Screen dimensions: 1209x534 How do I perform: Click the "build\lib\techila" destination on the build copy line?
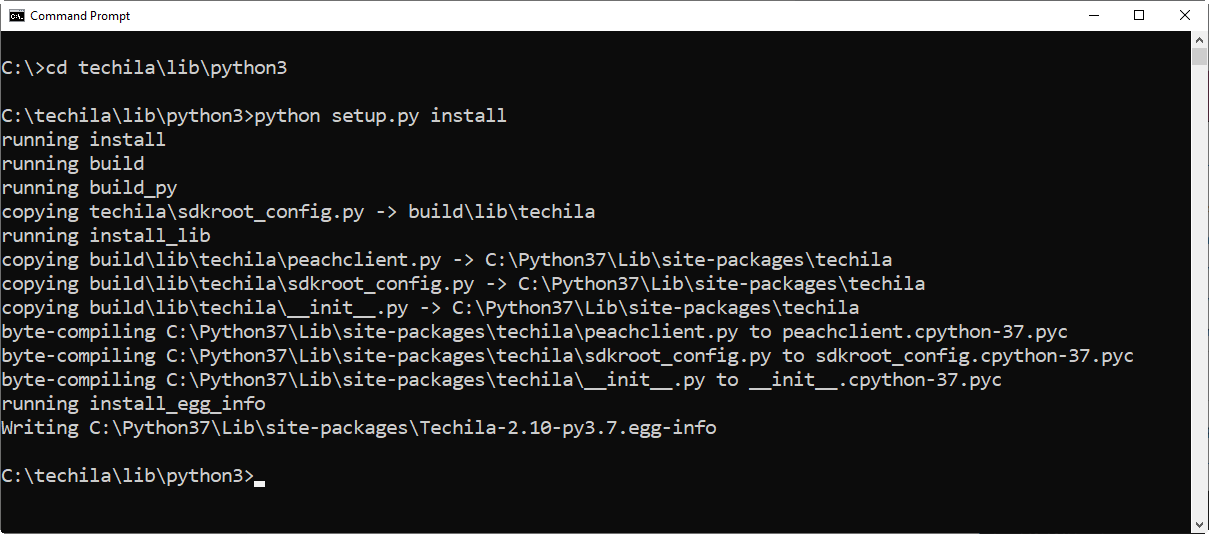[496, 212]
